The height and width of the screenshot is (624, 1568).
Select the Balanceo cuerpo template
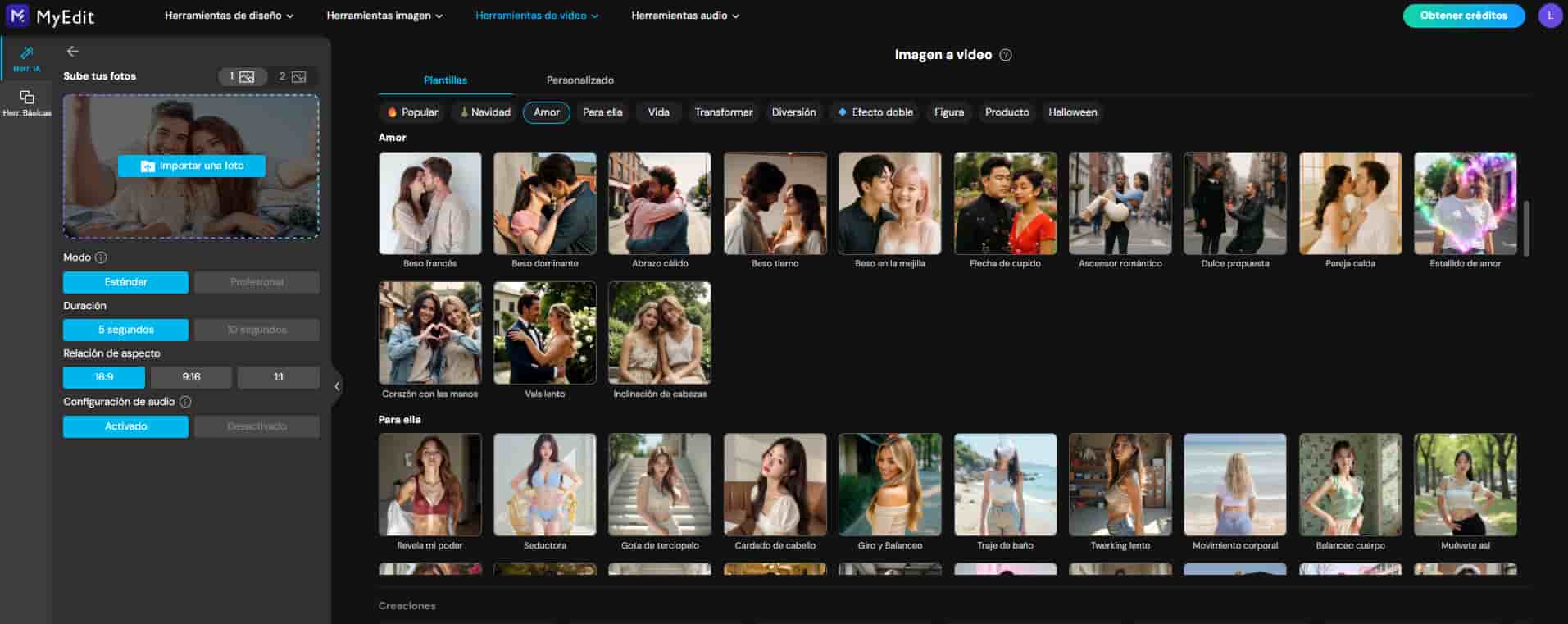coord(1351,485)
